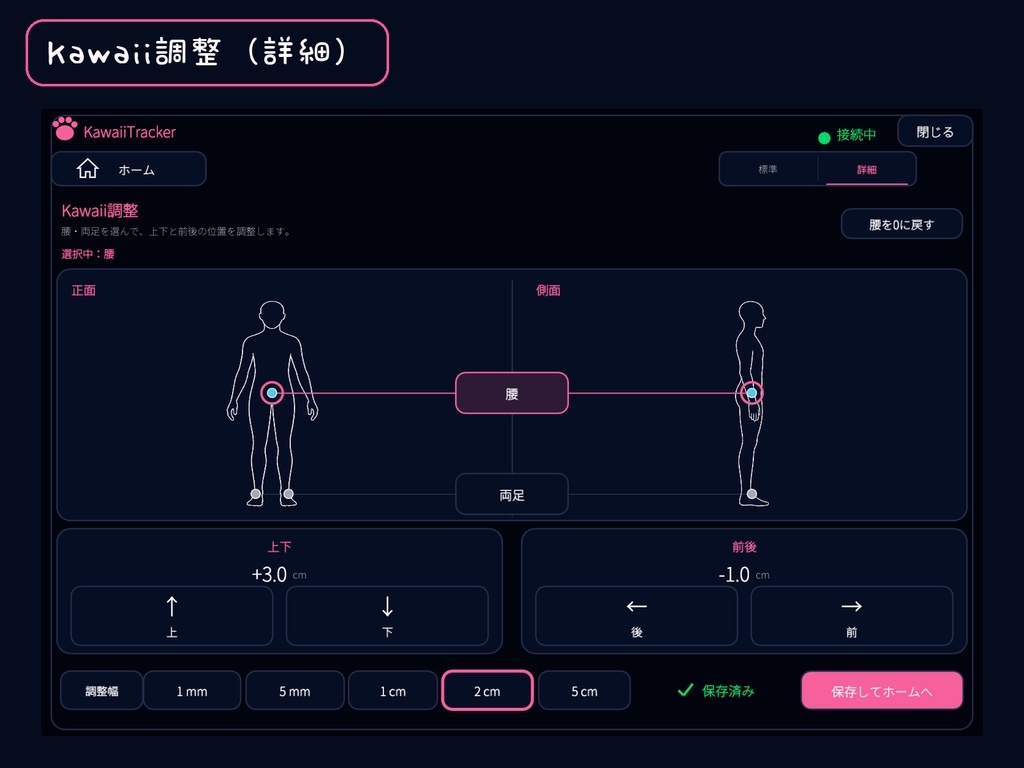Set adjustment step to 5 mm
This screenshot has height=768, width=1024.
click(x=295, y=691)
